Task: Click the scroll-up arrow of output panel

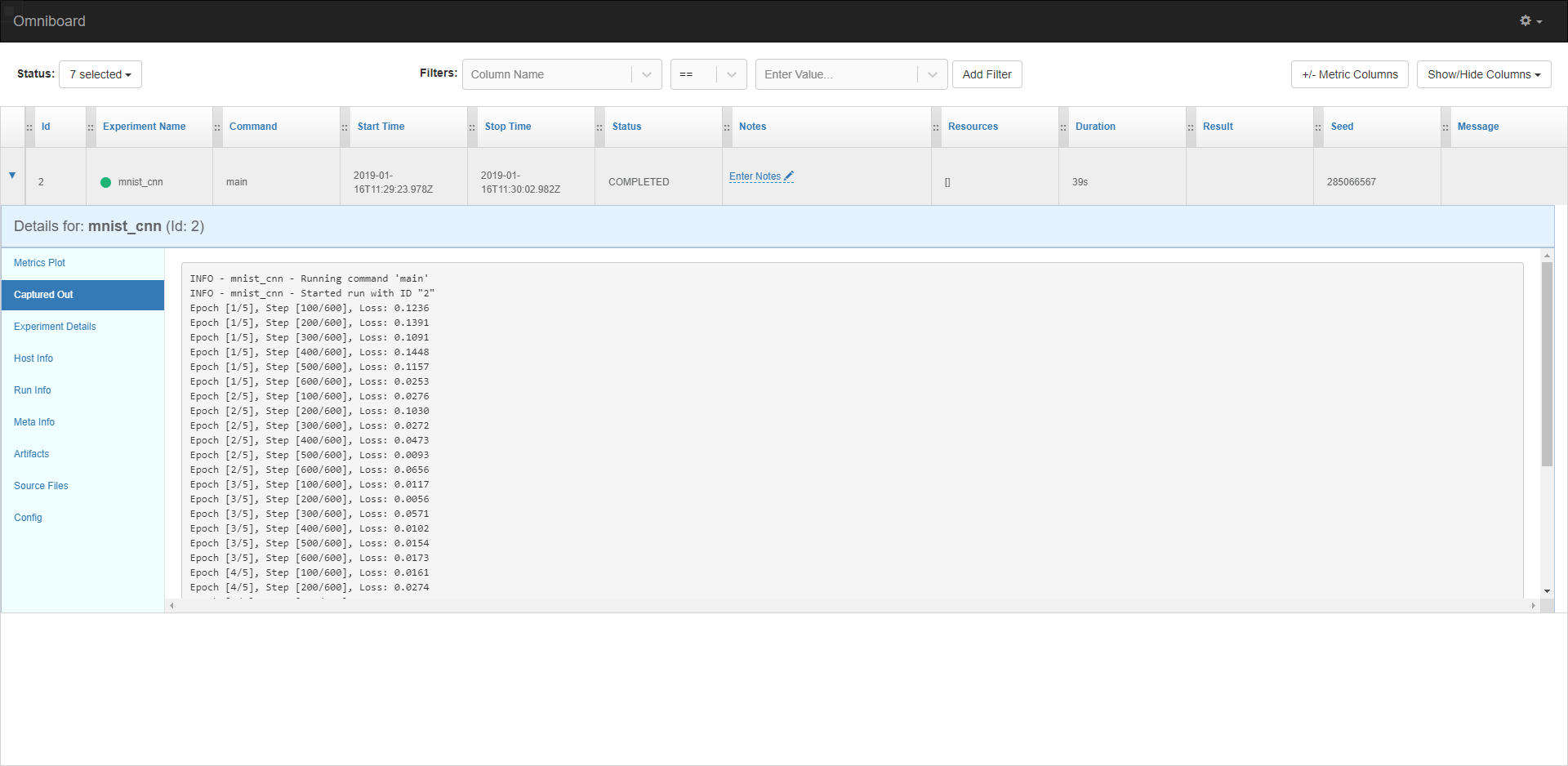Action: tap(1547, 256)
